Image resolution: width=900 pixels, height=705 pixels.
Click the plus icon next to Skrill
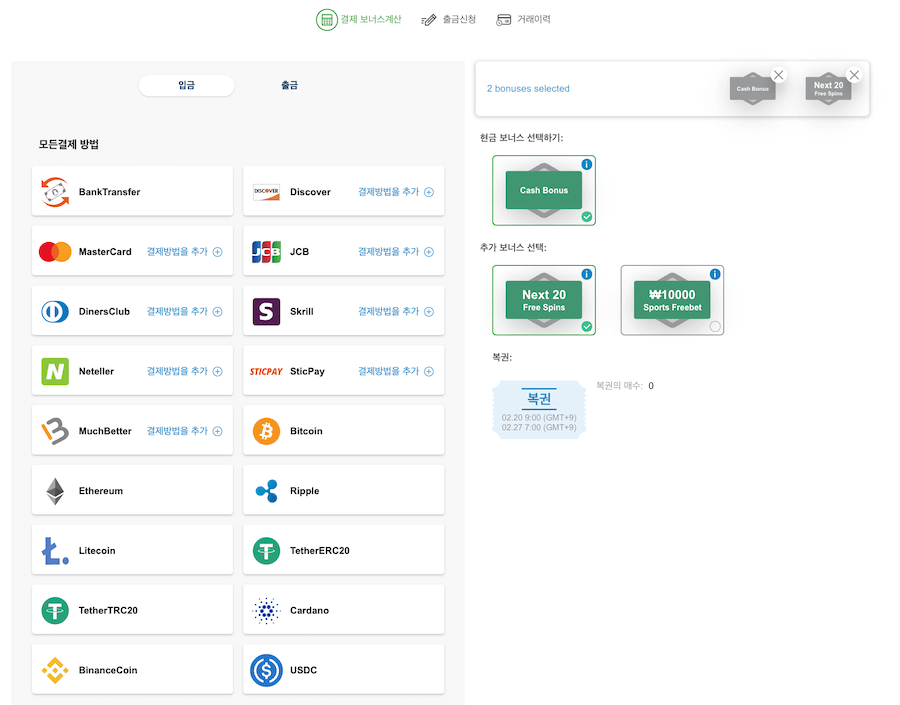(429, 311)
